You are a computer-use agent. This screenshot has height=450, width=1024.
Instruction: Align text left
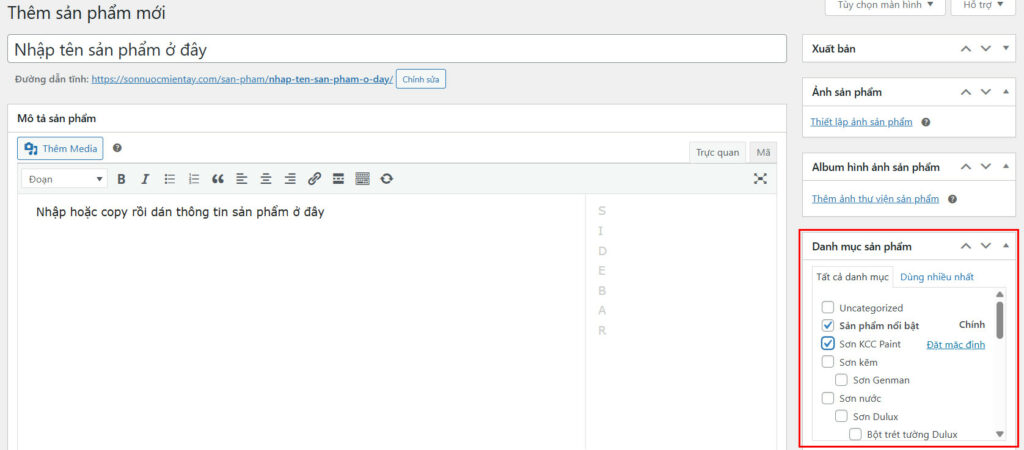[x=242, y=179]
